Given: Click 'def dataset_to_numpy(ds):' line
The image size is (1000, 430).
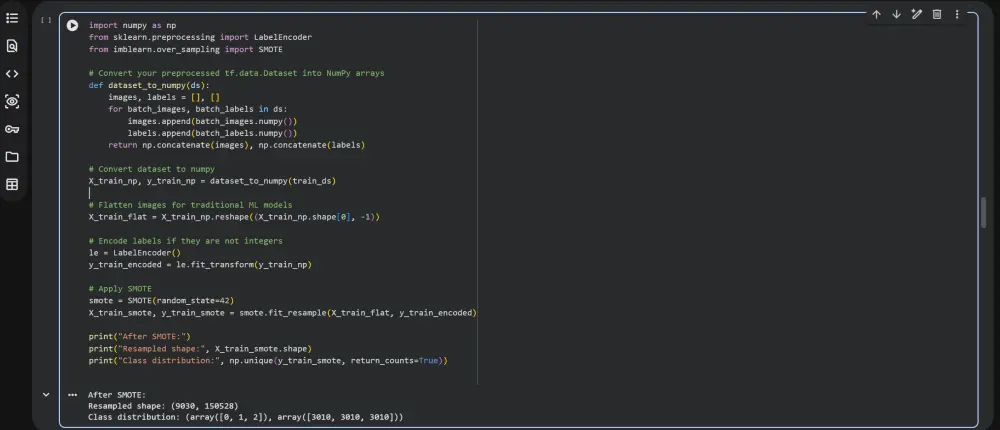Looking at the screenshot, I should point(149,85).
